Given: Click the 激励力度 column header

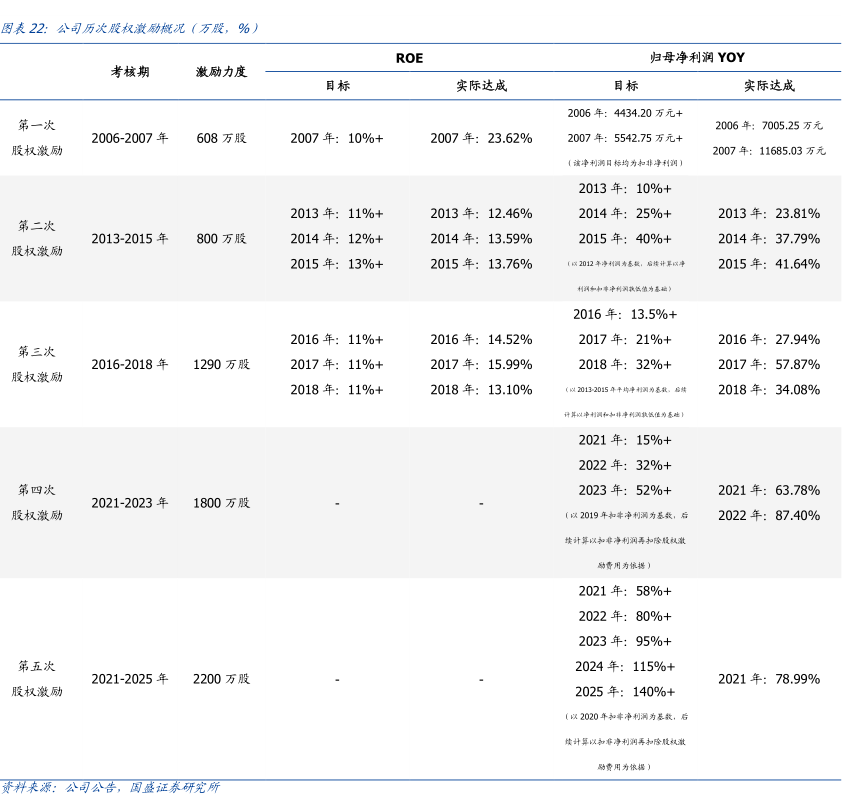Looking at the screenshot, I should [221, 72].
